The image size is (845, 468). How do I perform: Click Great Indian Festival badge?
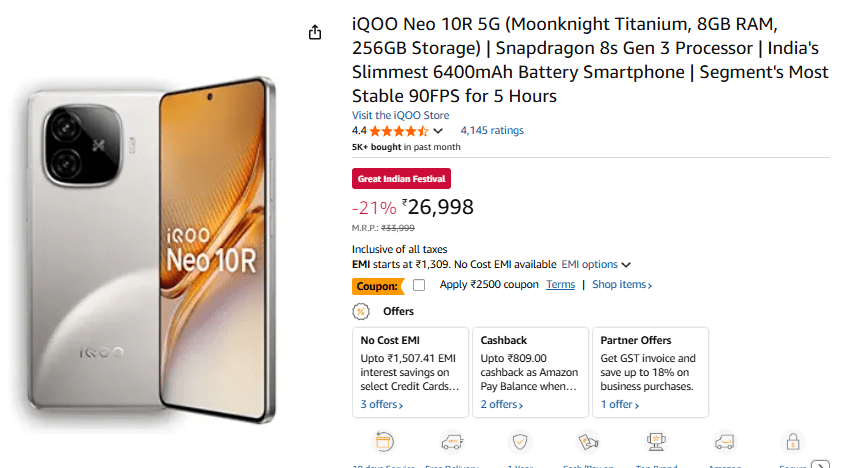tap(401, 179)
